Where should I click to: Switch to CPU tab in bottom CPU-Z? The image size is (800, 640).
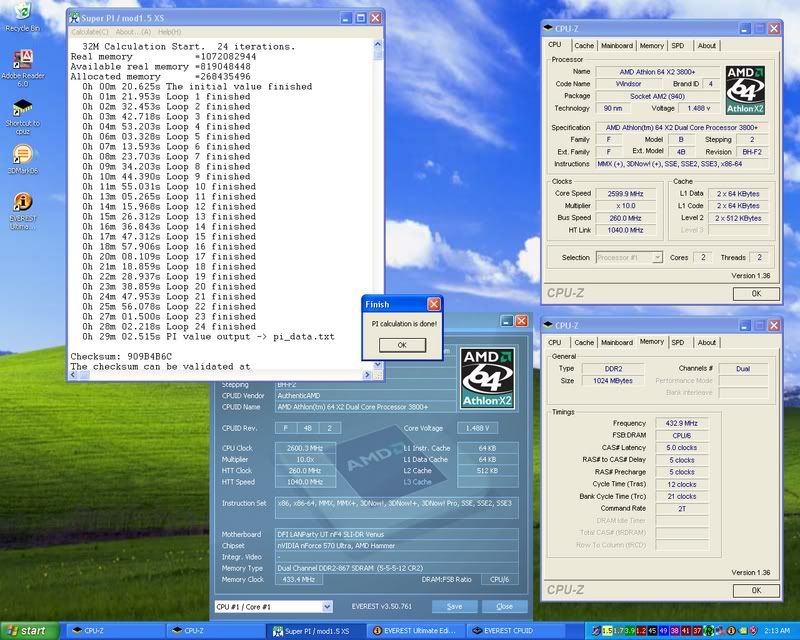[x=555, y=342]
